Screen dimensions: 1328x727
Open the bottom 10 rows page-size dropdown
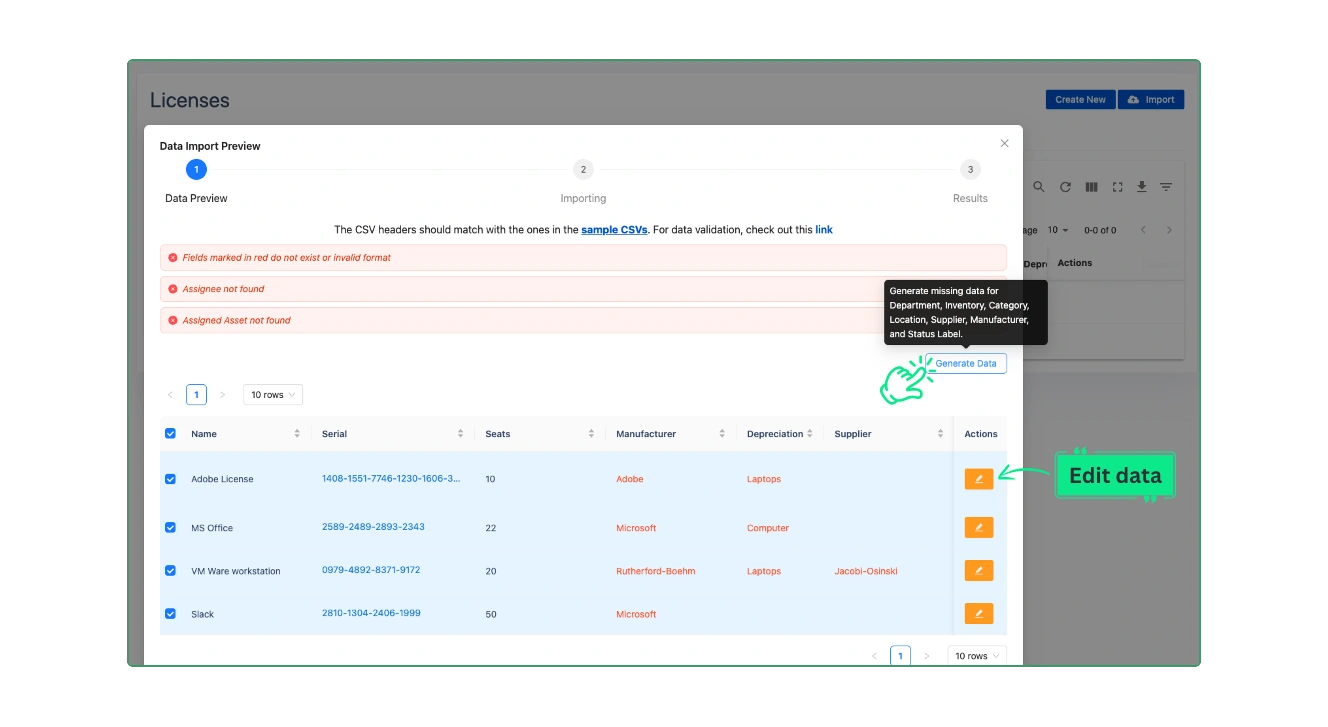coord(976,656)
